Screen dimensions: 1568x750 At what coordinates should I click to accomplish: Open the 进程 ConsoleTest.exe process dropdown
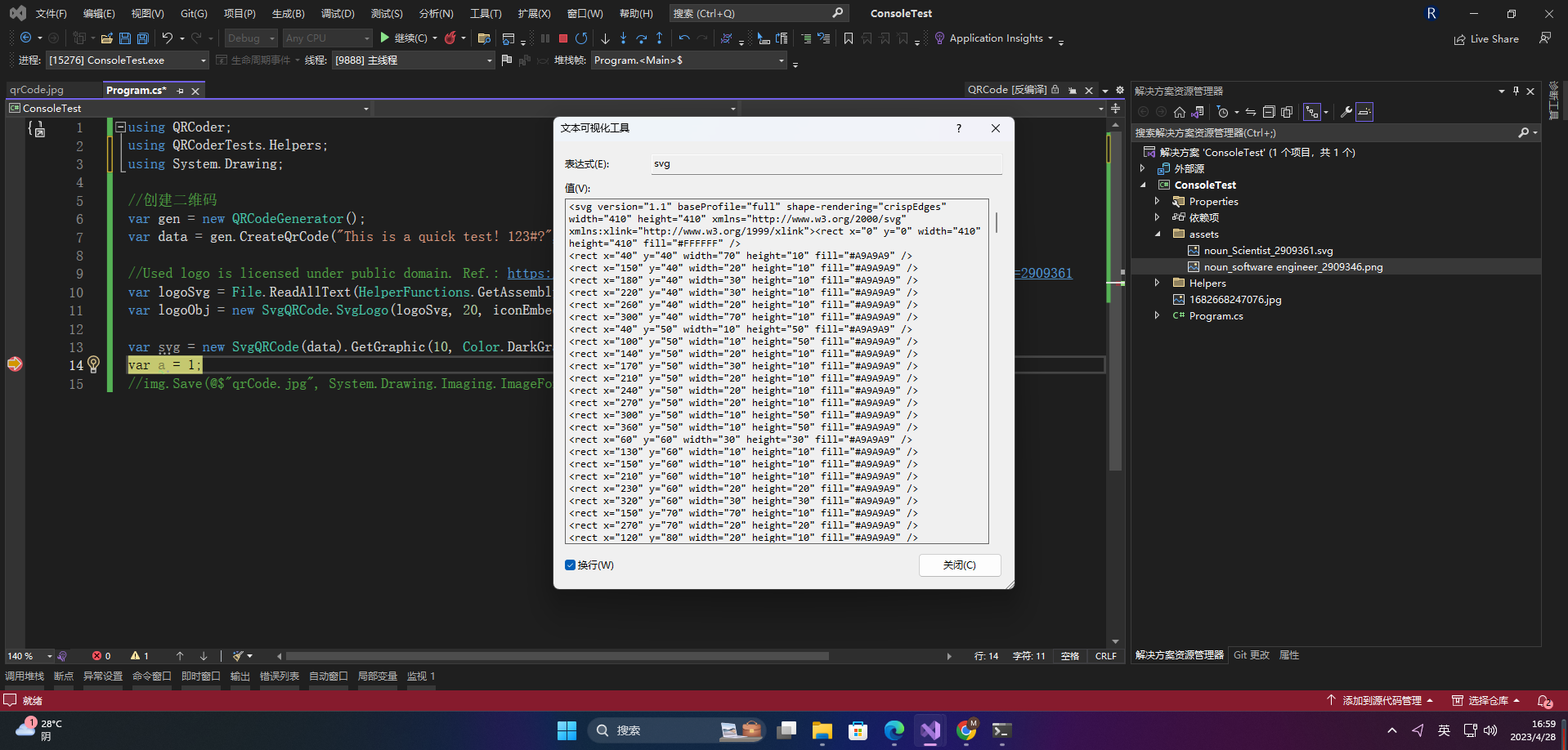click(128, 60)
